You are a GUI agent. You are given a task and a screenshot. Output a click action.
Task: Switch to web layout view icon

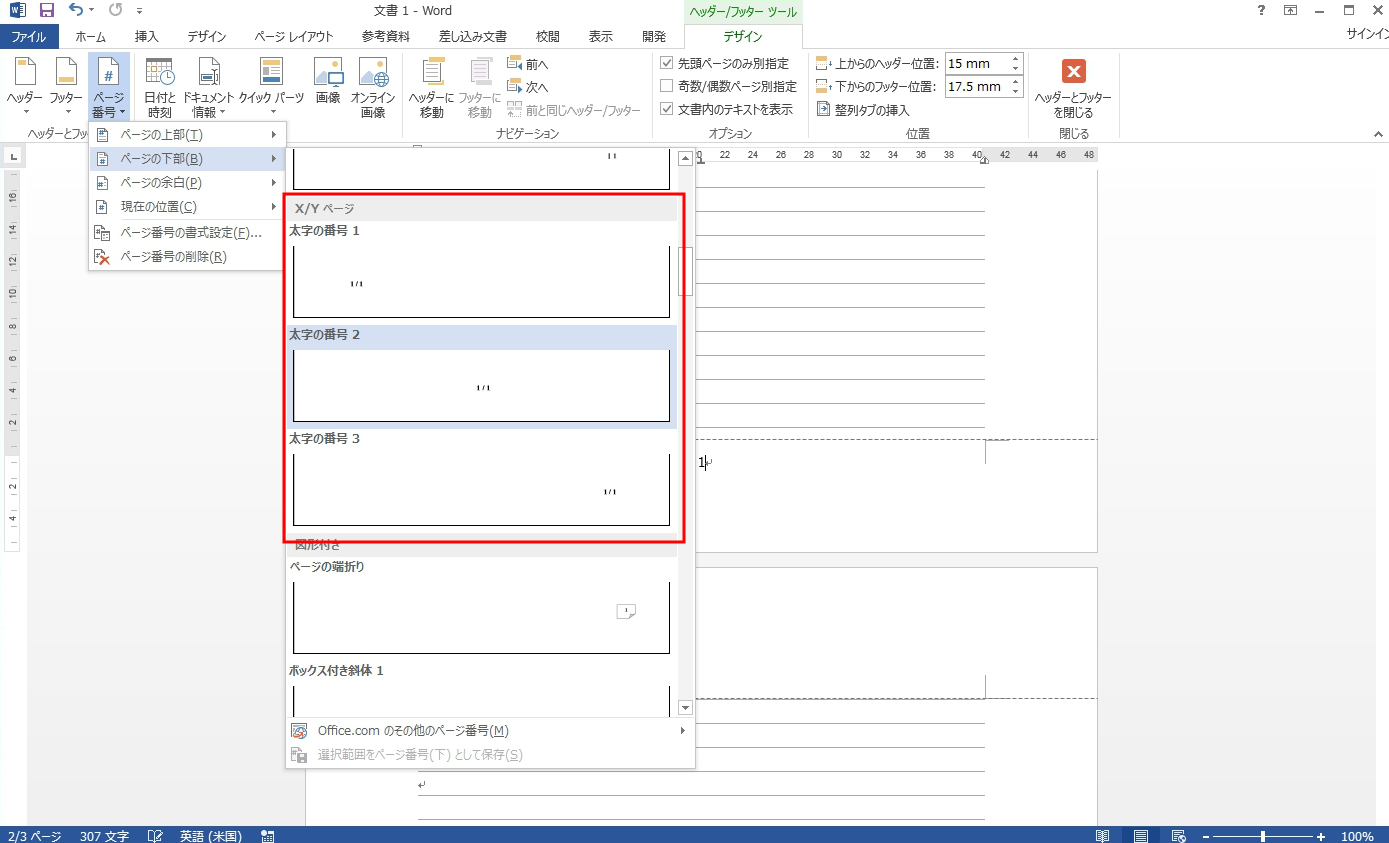pos(1179,835)
